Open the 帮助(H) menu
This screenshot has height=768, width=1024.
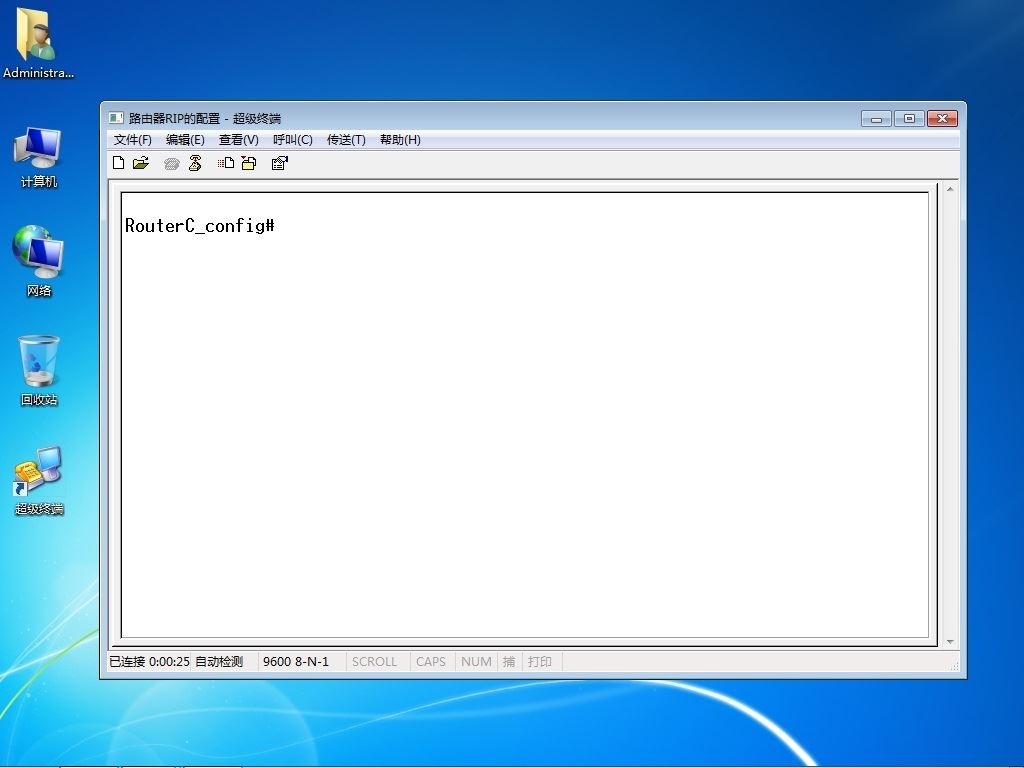click(400, 140)
